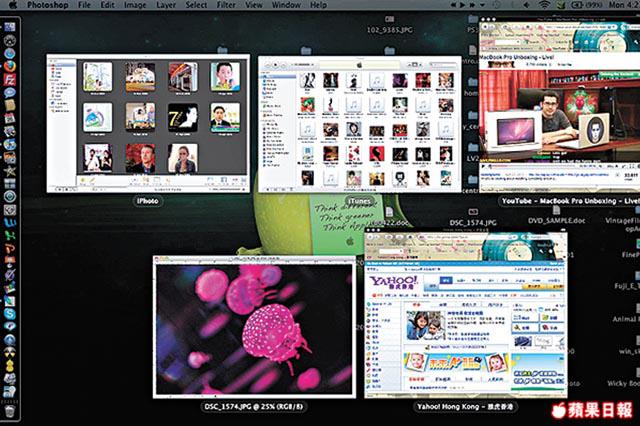Open the Help menu
This screenshot has width=640, height=426.
[x=318, y=5]
